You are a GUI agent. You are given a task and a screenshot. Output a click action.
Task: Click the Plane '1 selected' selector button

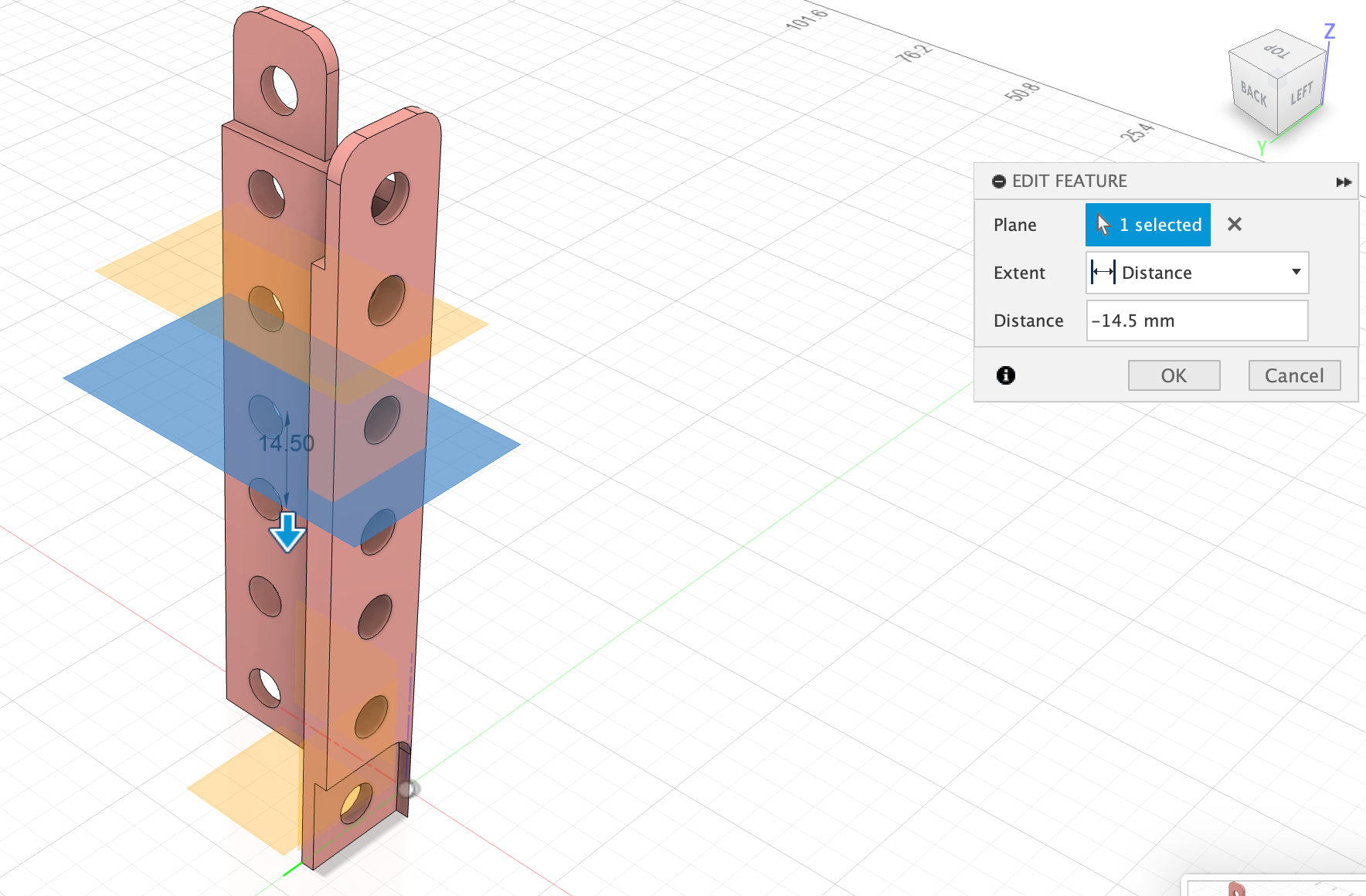pyautogui.click(x=1148, y=225)
